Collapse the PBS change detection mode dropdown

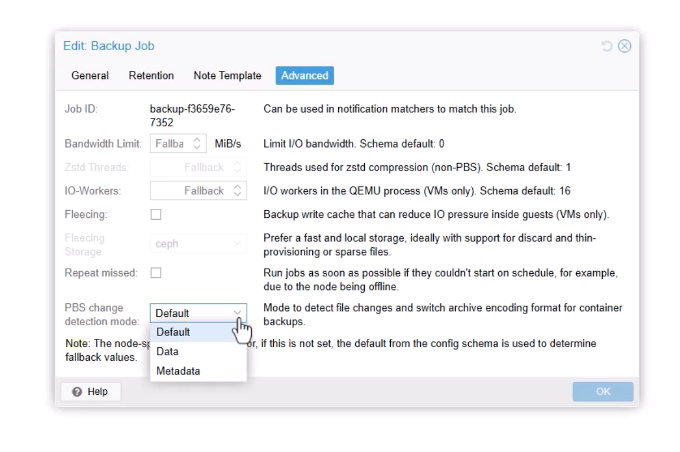(x=237, y=313)
